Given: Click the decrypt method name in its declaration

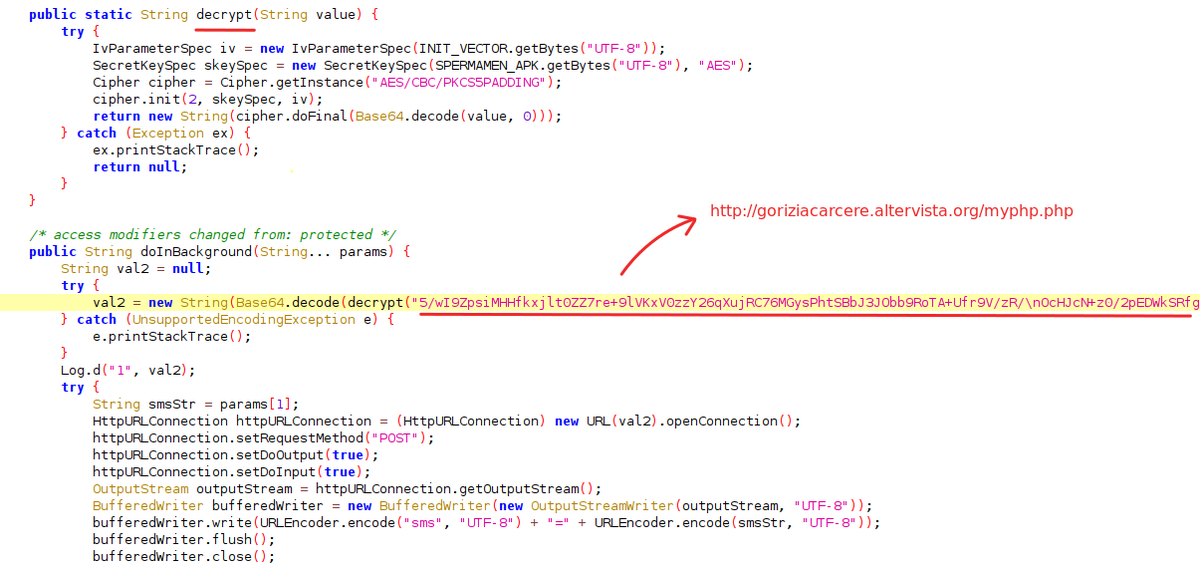Looking at the screenshot, I should (x=226, y=15).
